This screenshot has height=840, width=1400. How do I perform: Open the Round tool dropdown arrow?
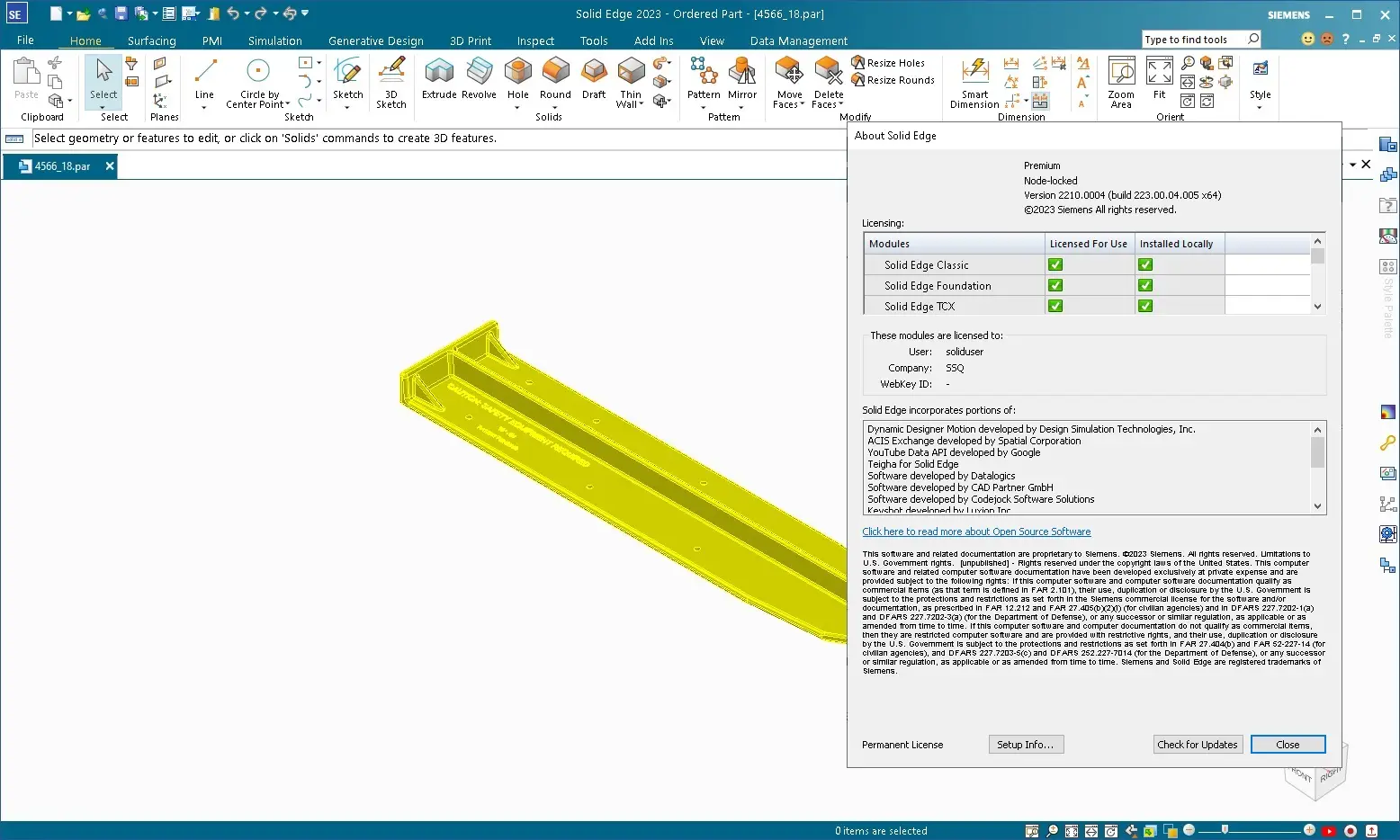pyautogui.click(x=555, y=107)
